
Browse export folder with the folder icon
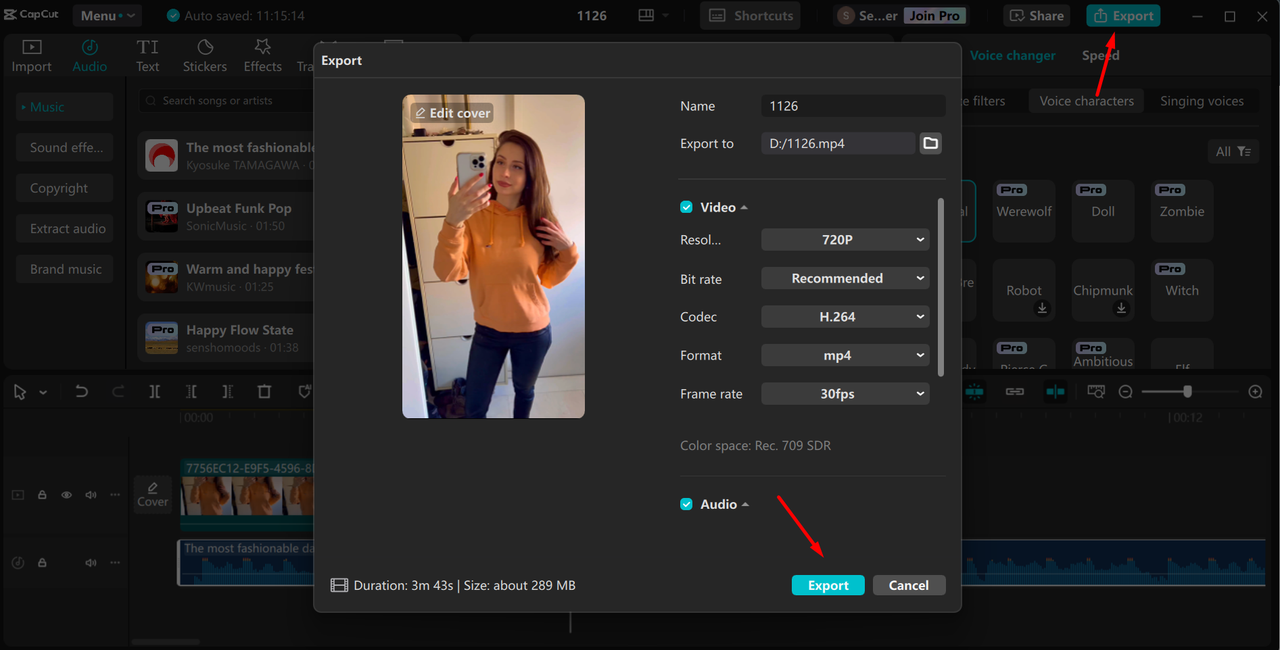[930, 143]
